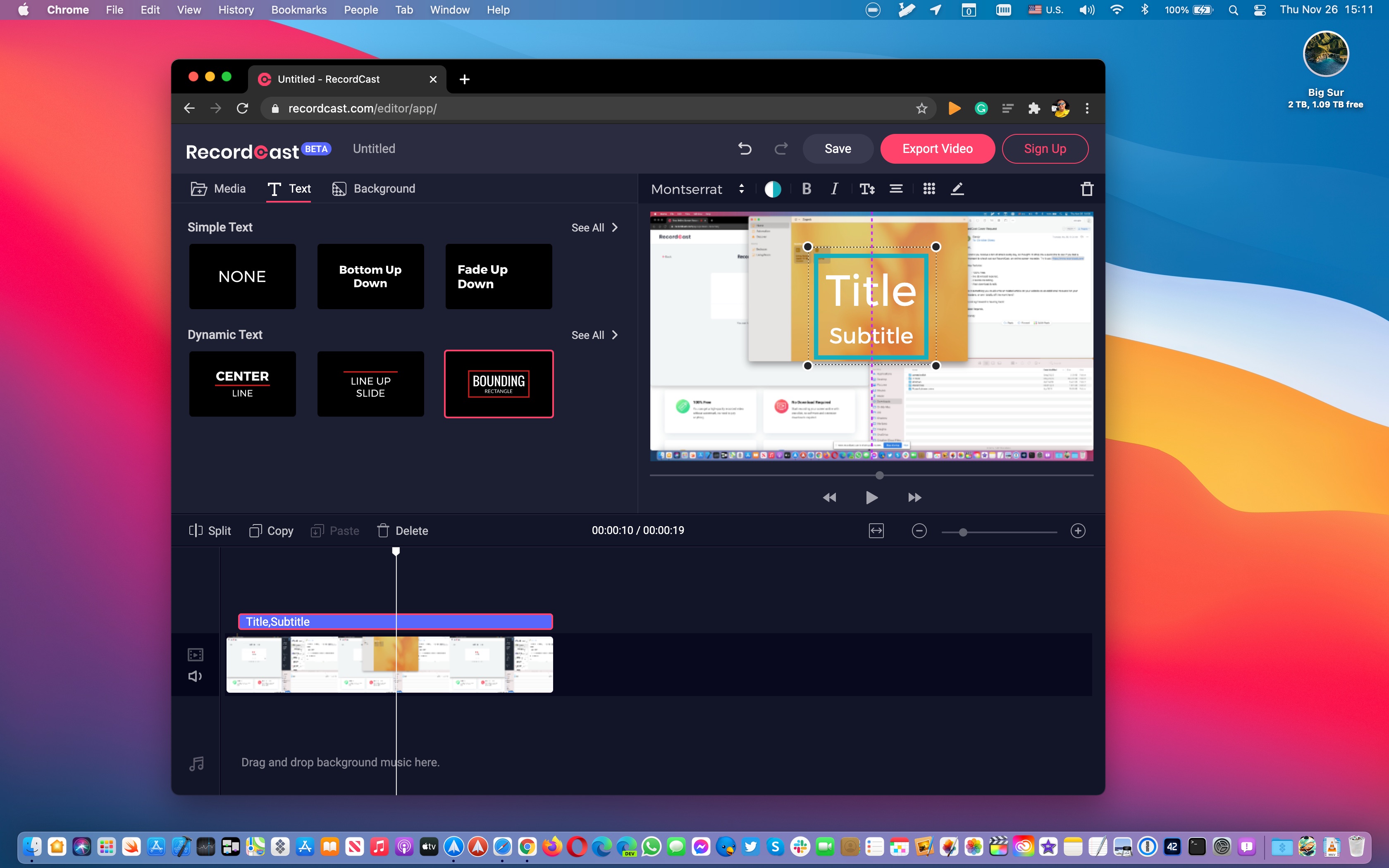Click the Sign Up button
Viewport: 1389px width, 868px height.
click(1045, 149)
